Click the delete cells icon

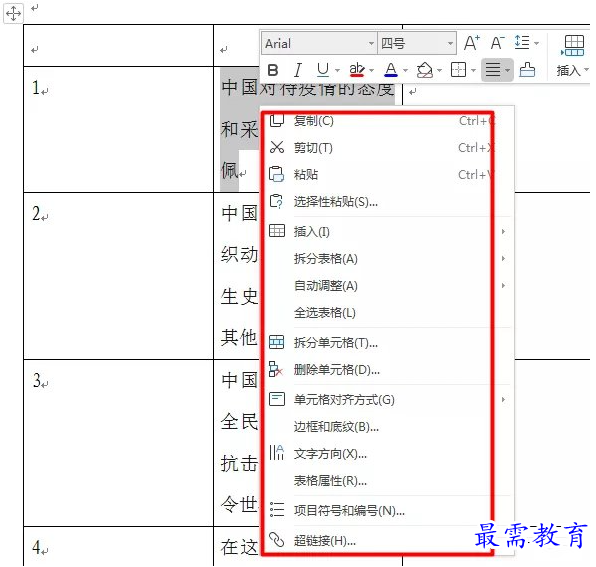(x=276, y=369)
